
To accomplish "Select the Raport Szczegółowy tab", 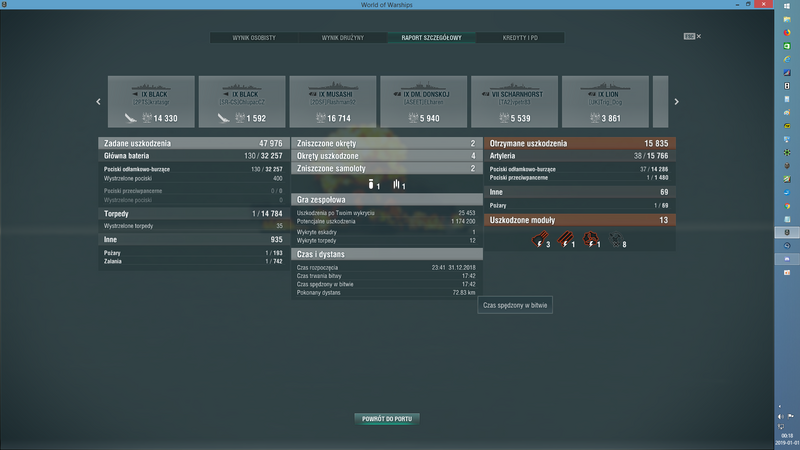I will (432, 38).
